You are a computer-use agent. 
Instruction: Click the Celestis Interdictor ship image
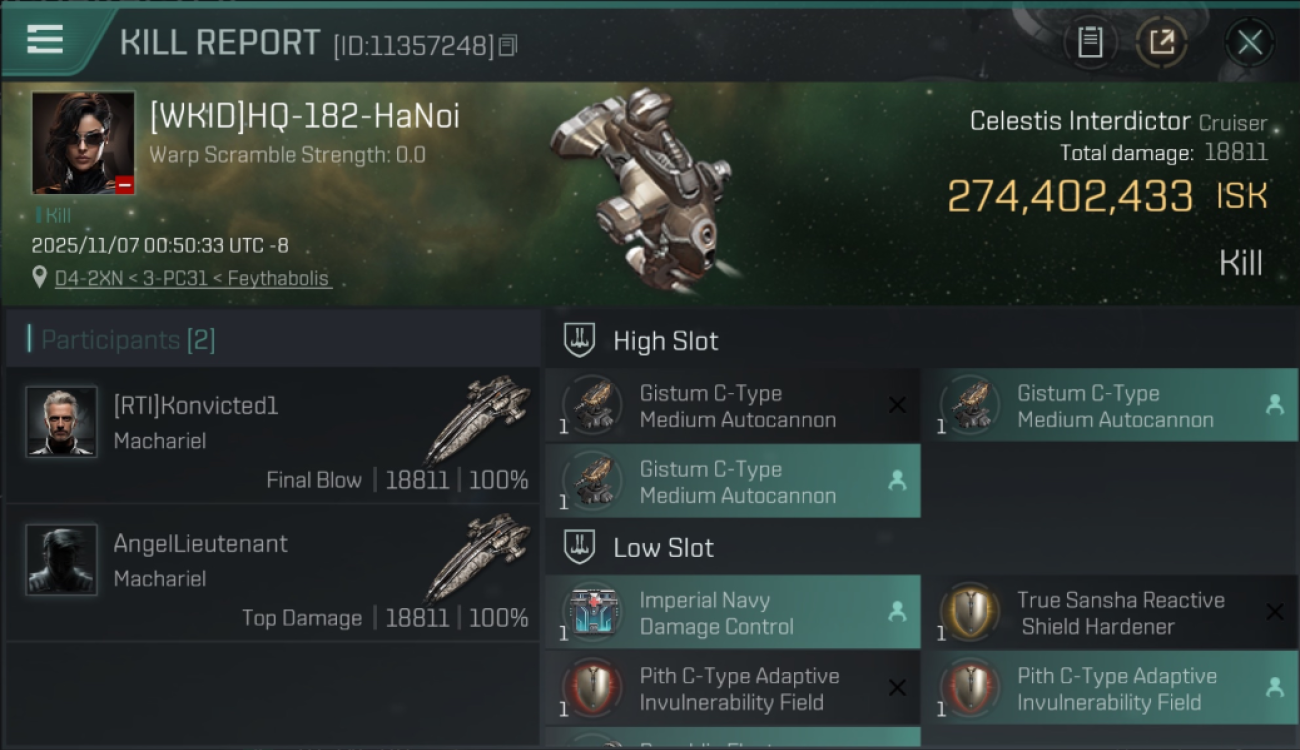pos(640,190)
